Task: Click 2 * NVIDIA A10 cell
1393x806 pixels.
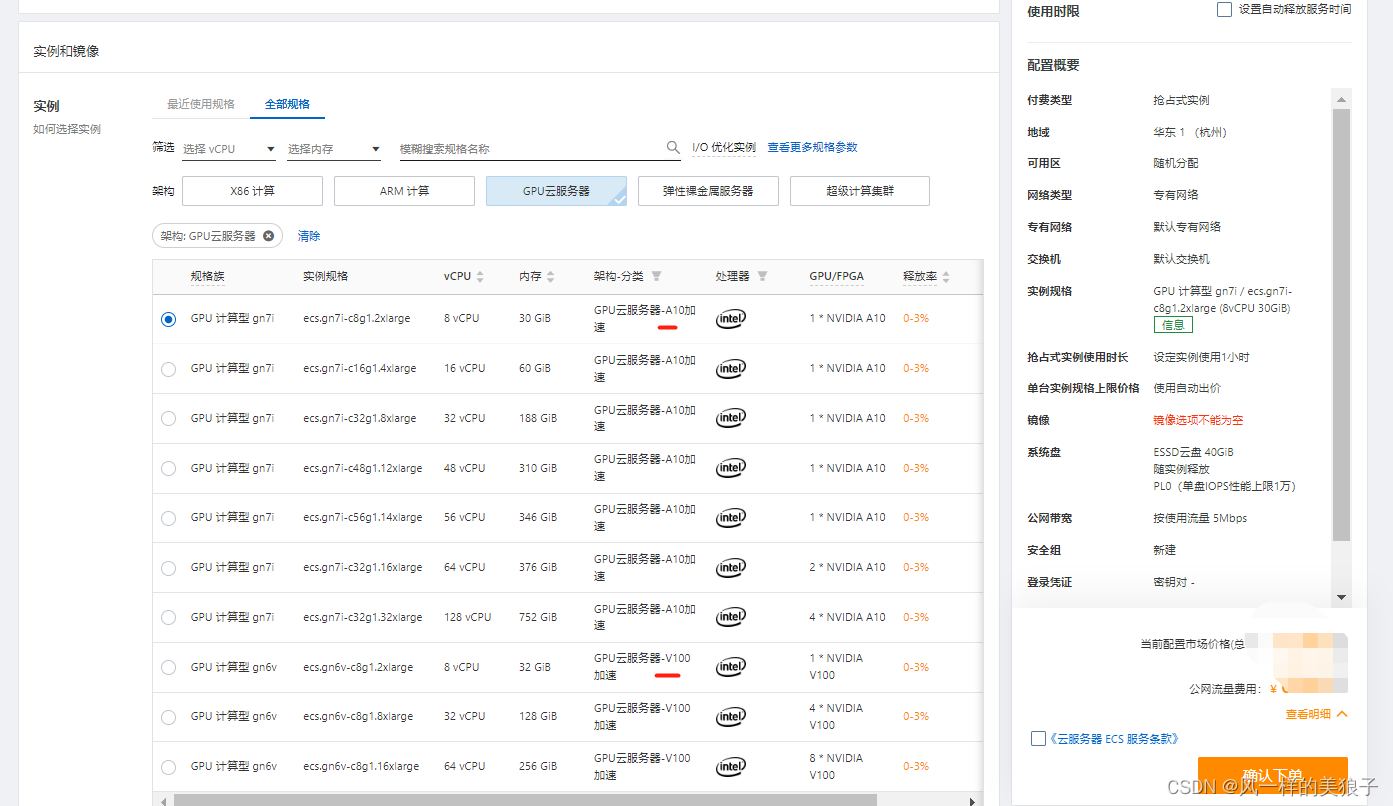Action: pos(848,567)
